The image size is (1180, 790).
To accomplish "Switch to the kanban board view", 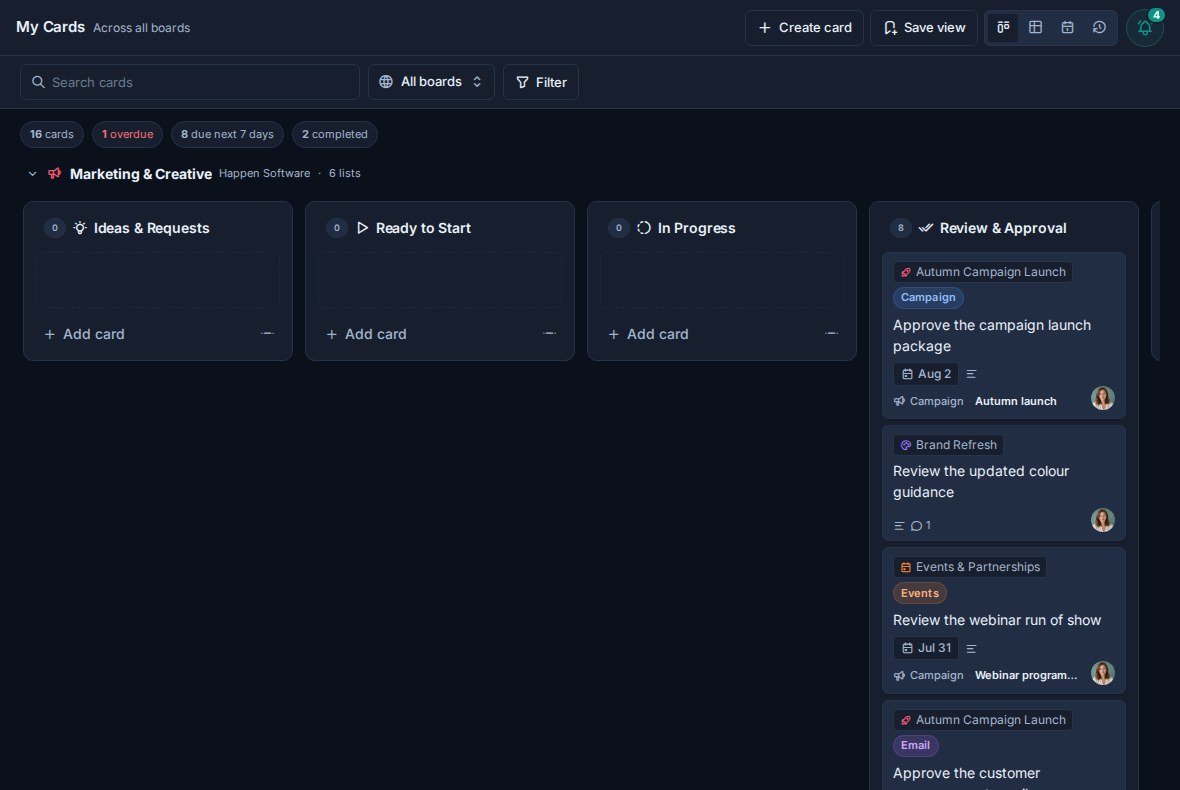I will tap(1003, 28).
